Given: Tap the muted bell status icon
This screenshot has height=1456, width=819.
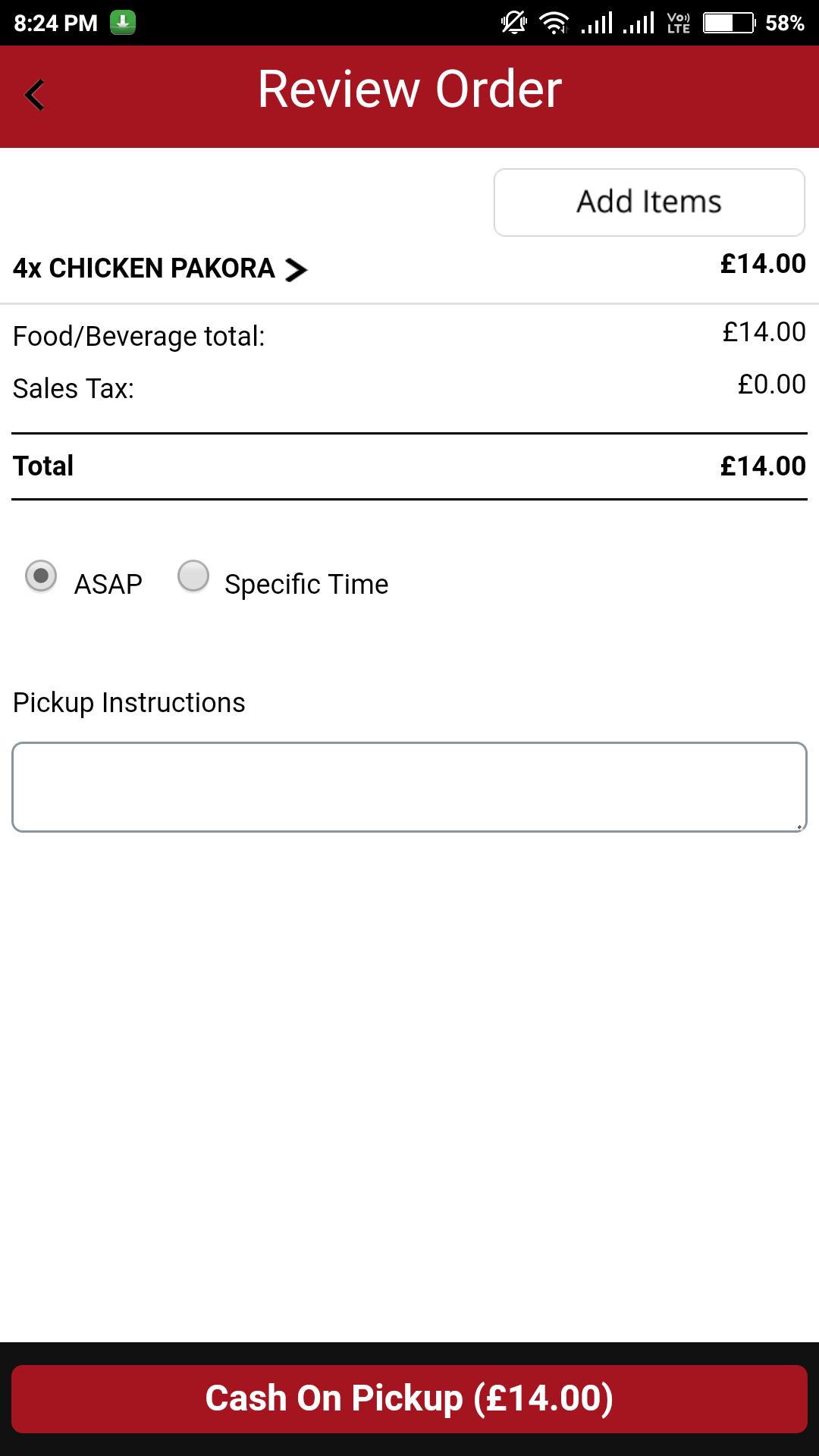Looking at the screenshot, I should tap(514, 23).
